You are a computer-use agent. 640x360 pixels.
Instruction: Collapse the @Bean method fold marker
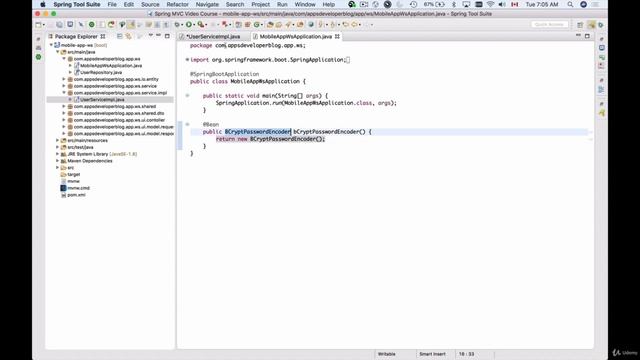click(187, 124)
